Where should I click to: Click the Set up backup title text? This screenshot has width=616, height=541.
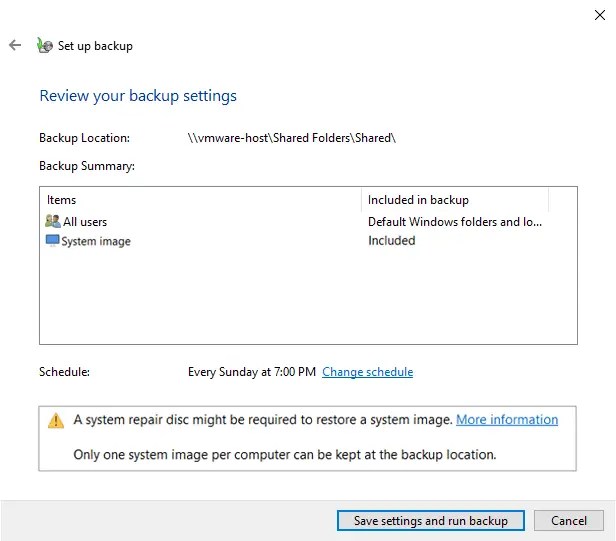(x=95, y=46)
